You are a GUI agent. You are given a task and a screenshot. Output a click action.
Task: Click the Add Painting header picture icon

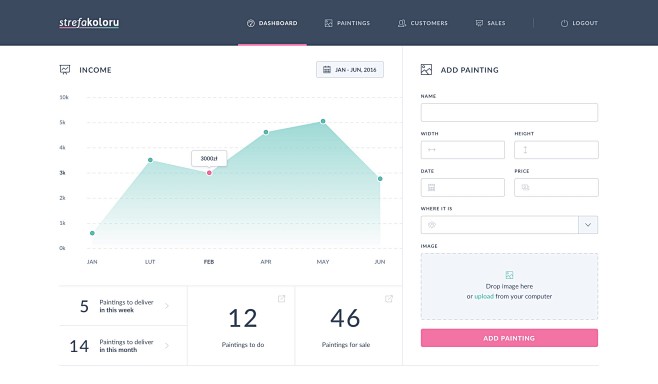coord(426,70)
